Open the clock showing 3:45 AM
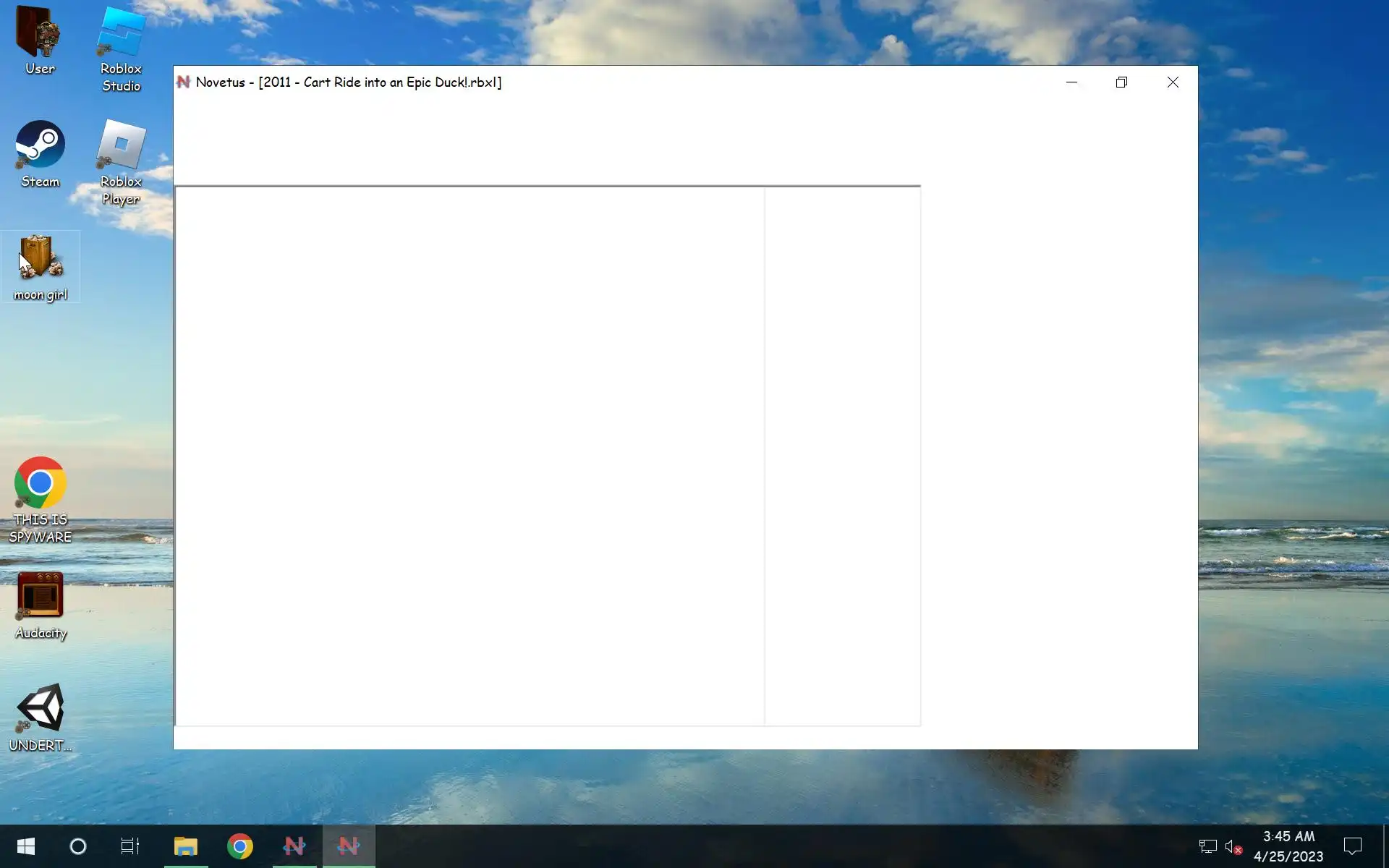The width and height of the screenshot is (1389, 868). coord(1288,846)
